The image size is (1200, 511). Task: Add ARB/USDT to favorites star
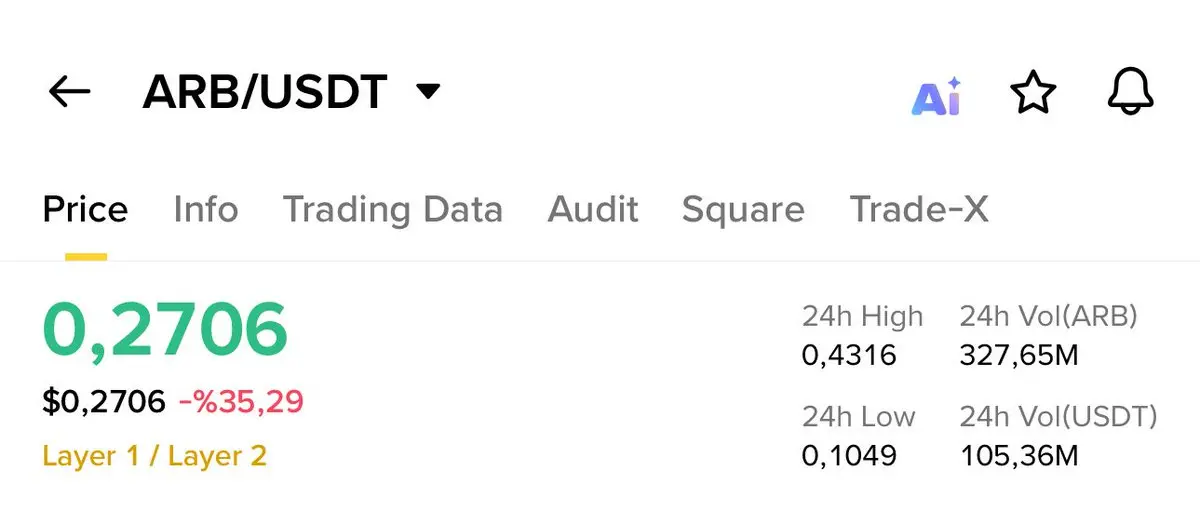1033,93
